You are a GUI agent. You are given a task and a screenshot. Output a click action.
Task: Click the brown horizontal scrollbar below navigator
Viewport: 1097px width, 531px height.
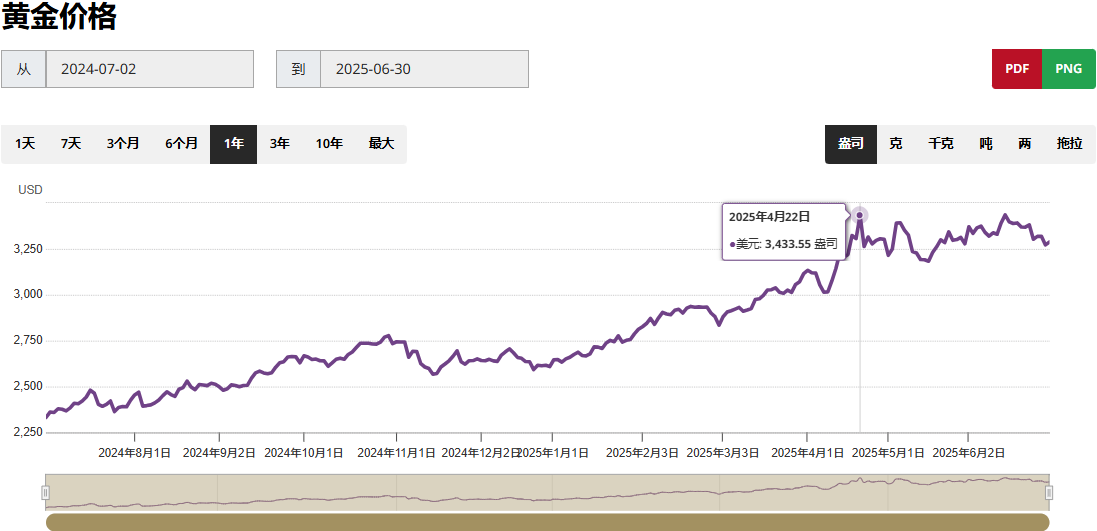547,522
